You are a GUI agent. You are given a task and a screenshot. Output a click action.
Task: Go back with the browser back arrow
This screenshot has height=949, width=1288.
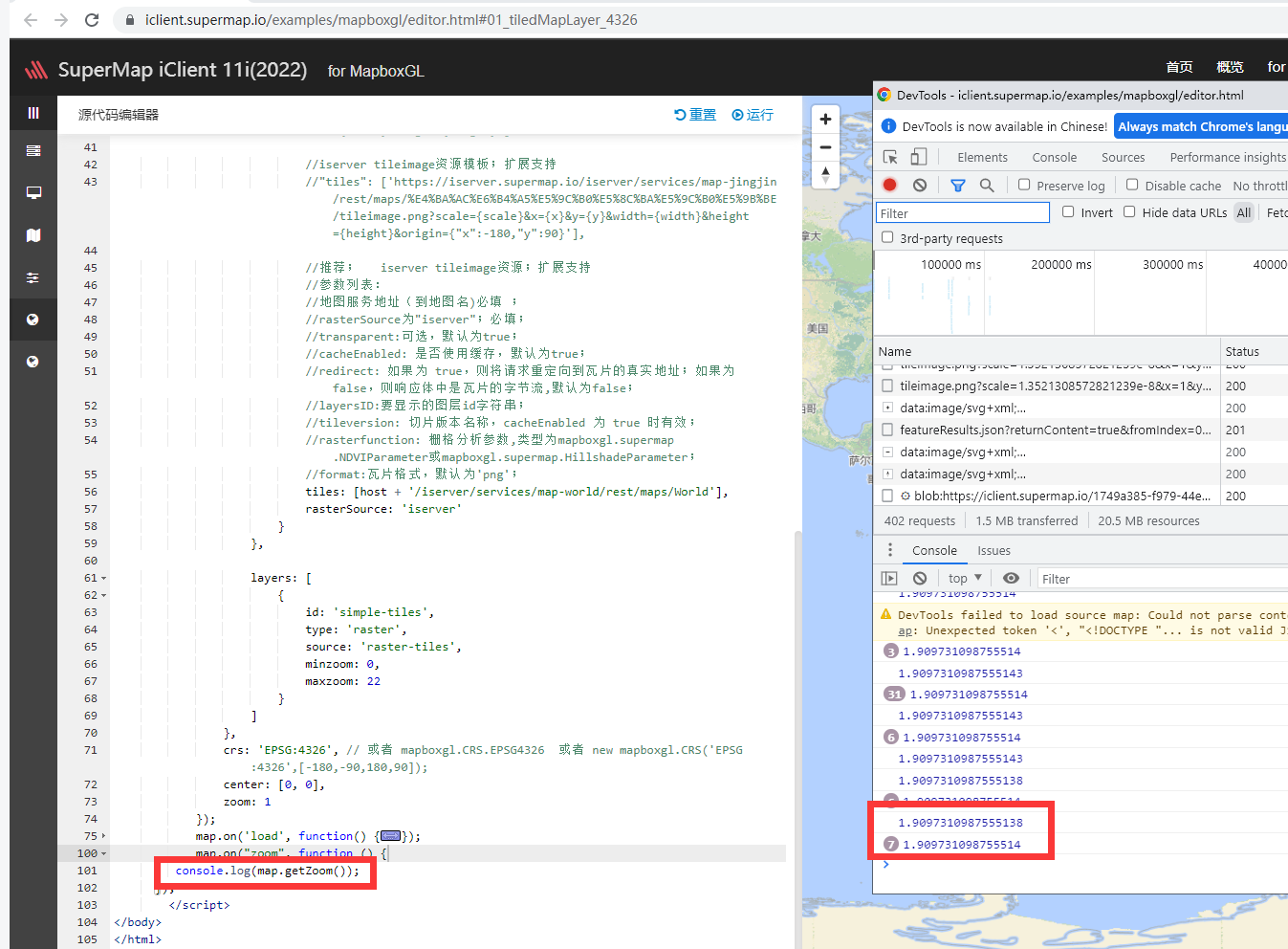point(31,20)
